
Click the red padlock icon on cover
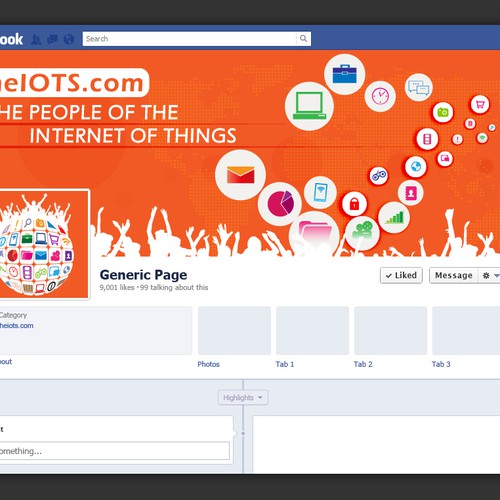354,204
